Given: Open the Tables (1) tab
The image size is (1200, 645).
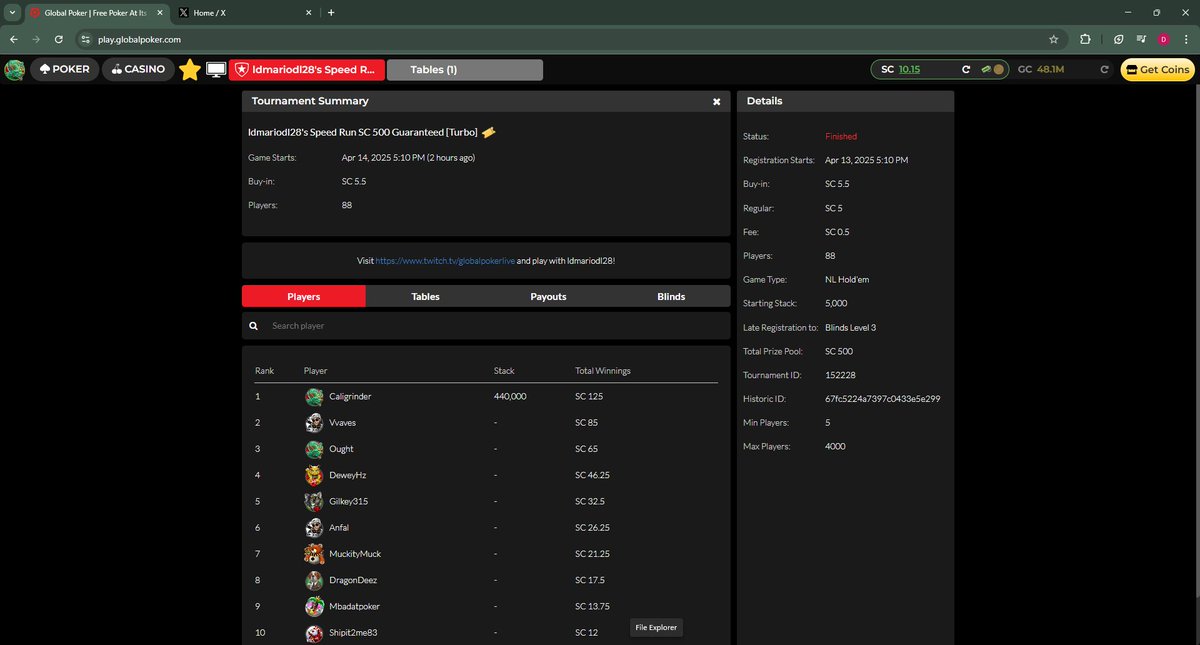Looking at the screenshot, I should [x=464, y=70].
